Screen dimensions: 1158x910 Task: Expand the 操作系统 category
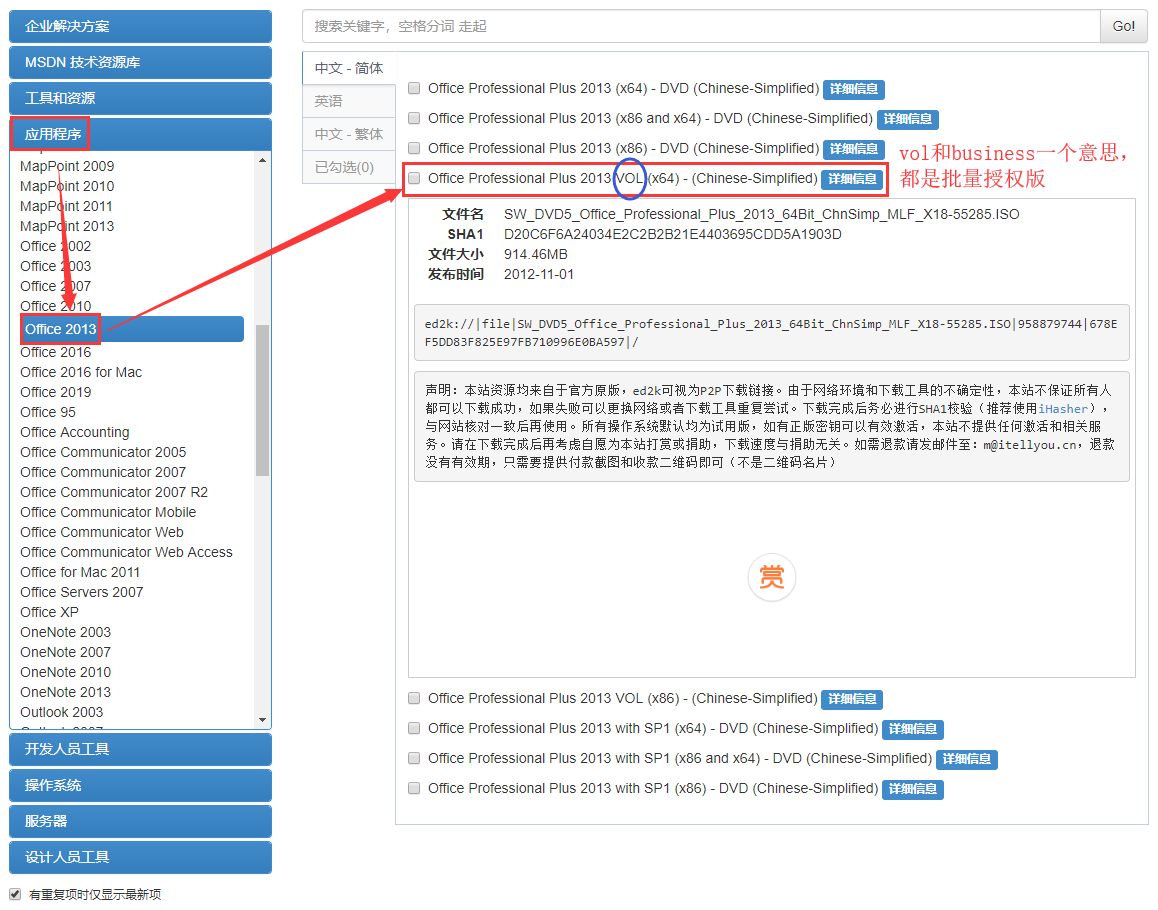pos(140,785)
